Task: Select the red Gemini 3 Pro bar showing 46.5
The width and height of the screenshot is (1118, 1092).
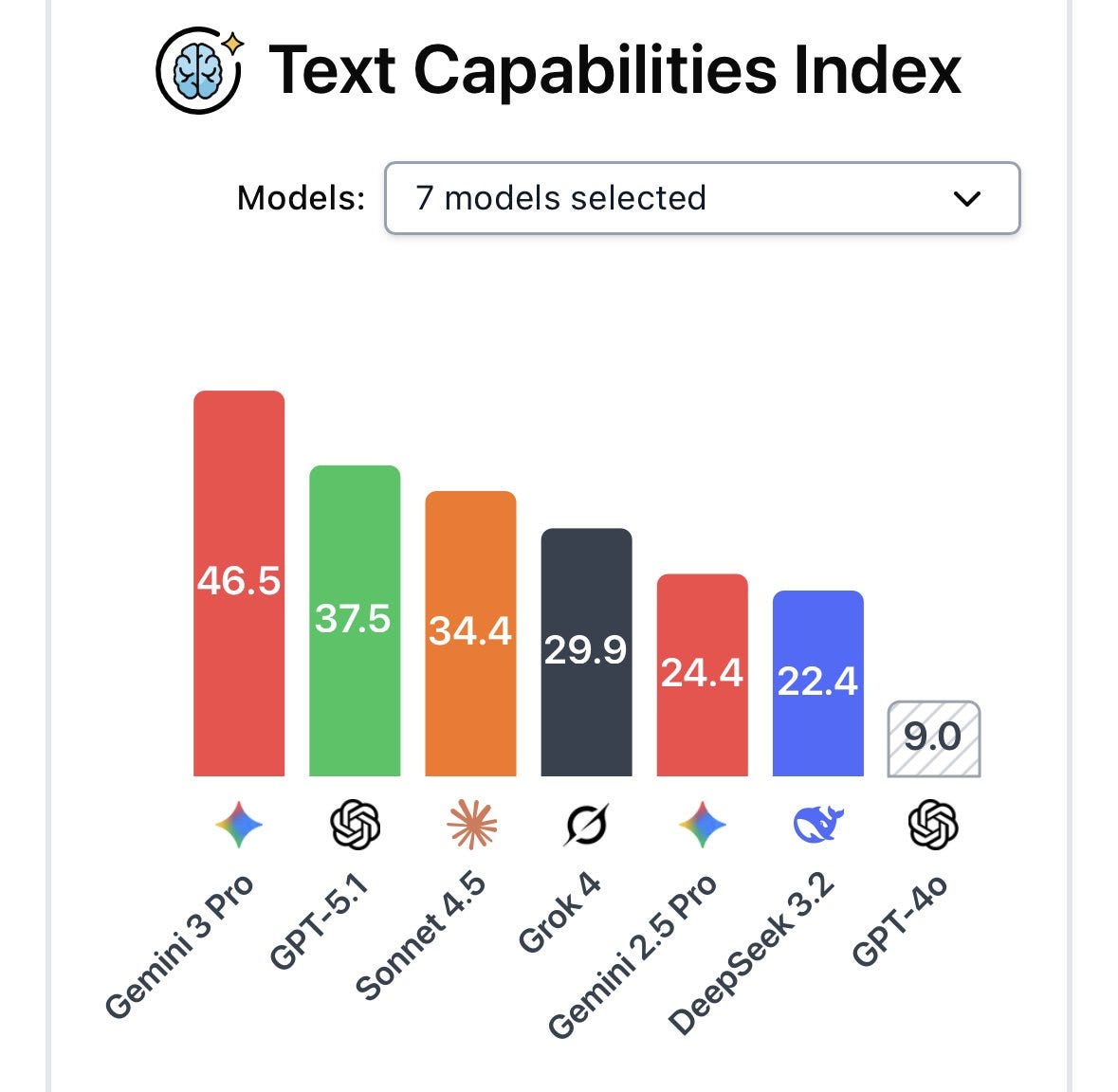Action: click(x=239, y=583)
